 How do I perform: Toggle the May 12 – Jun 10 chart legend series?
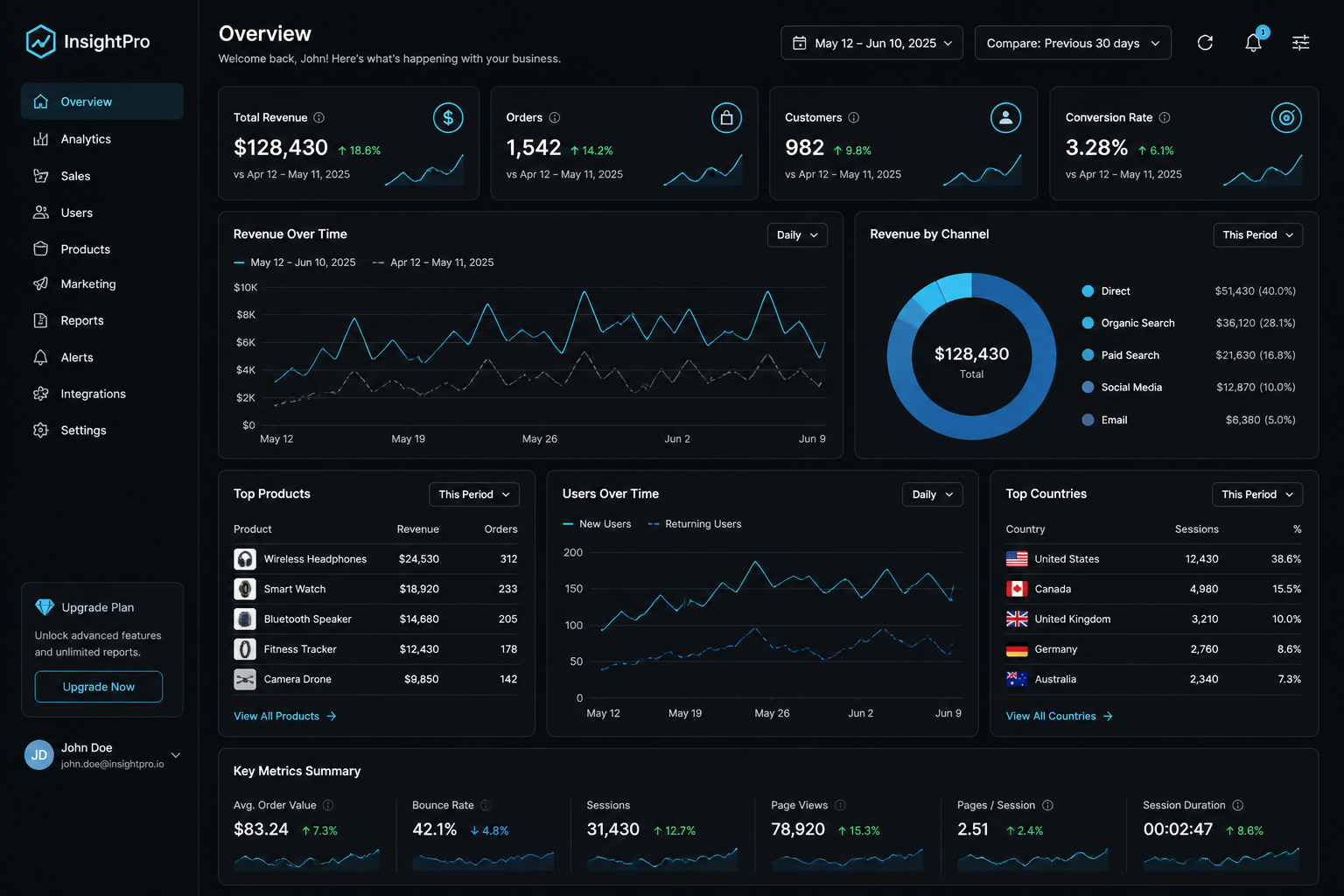[295, 262]
